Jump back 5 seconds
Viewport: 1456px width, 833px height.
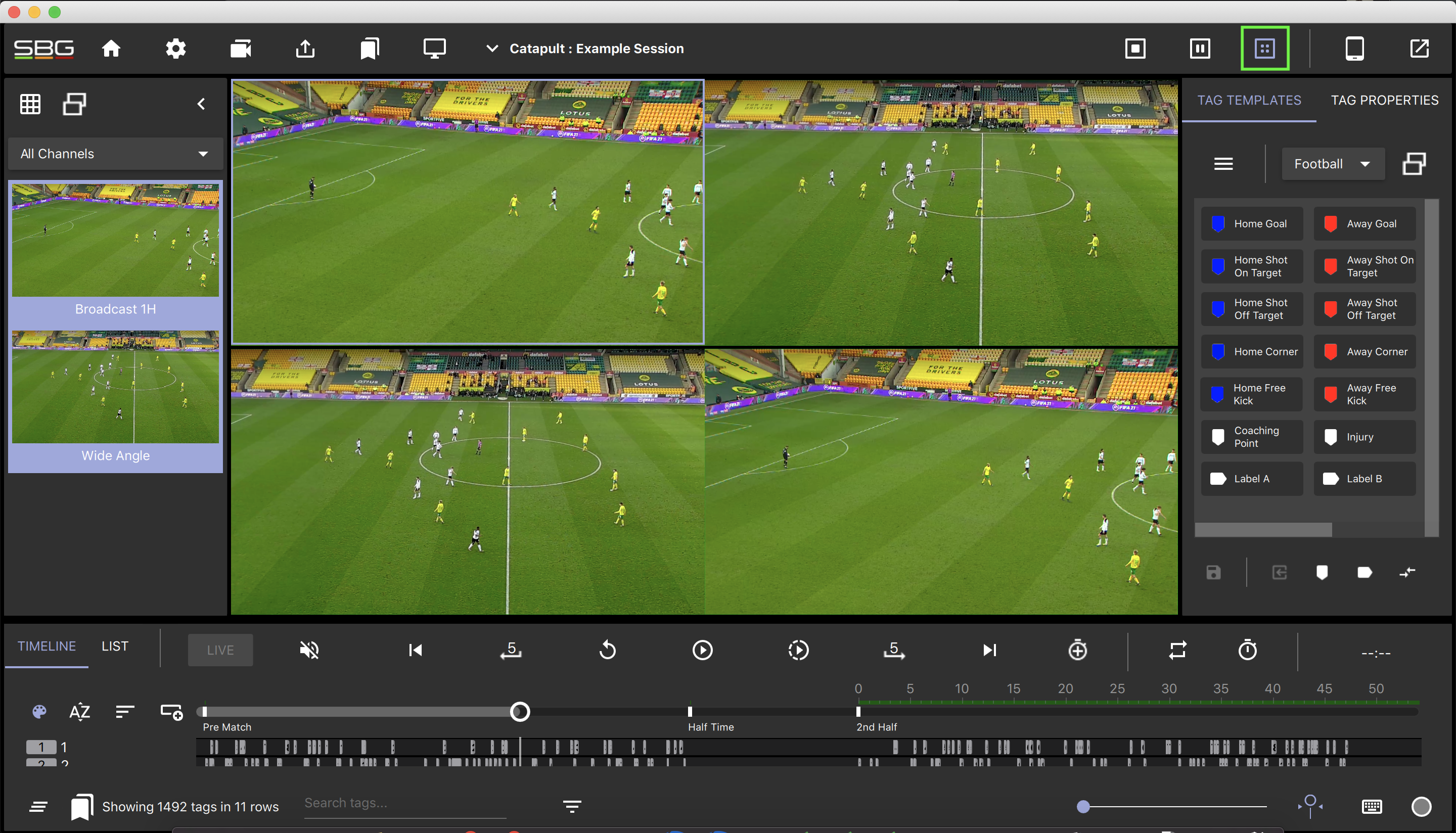tap(511, 650)
